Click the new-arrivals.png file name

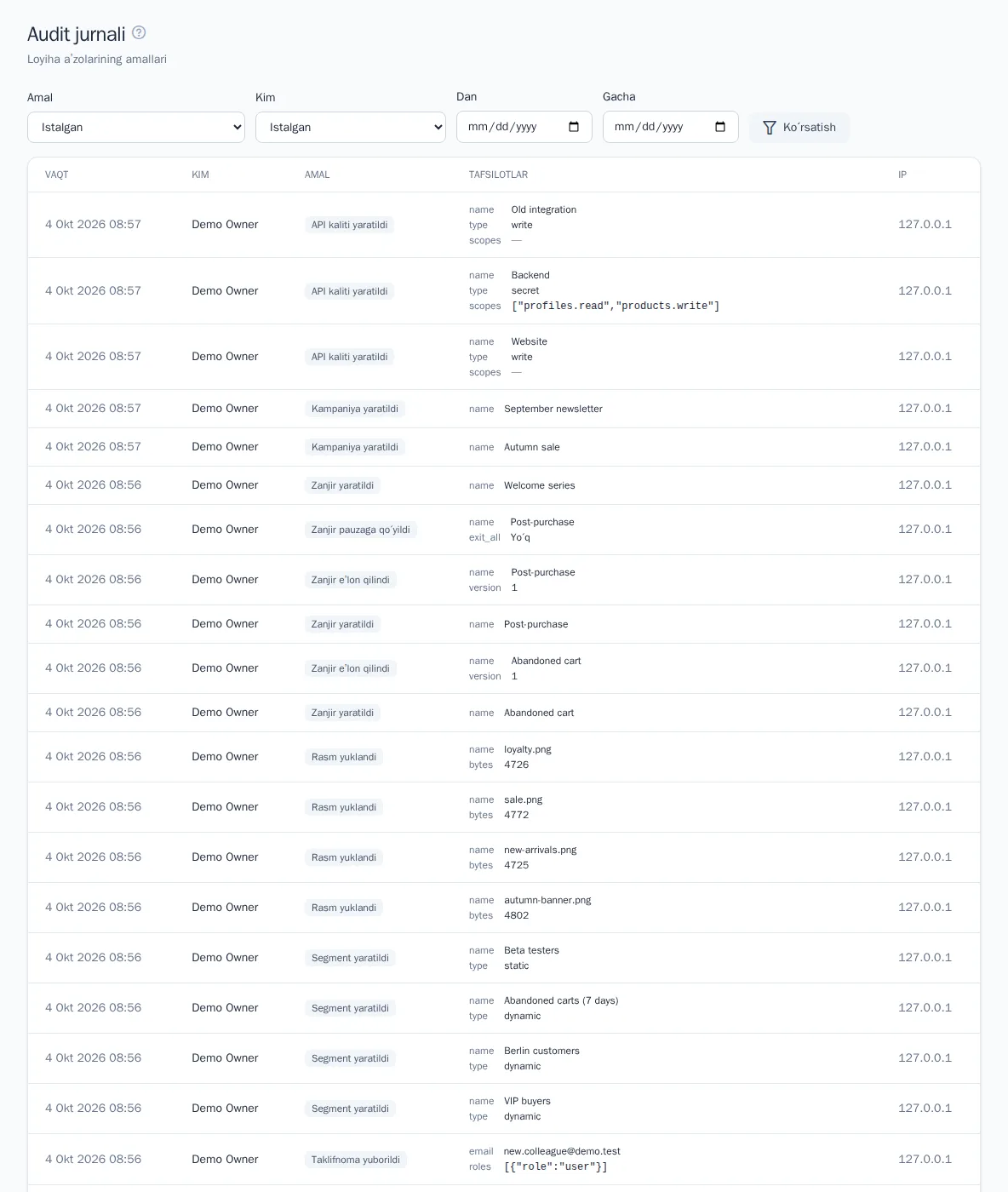pyautogui.click(x=541, y=850)
